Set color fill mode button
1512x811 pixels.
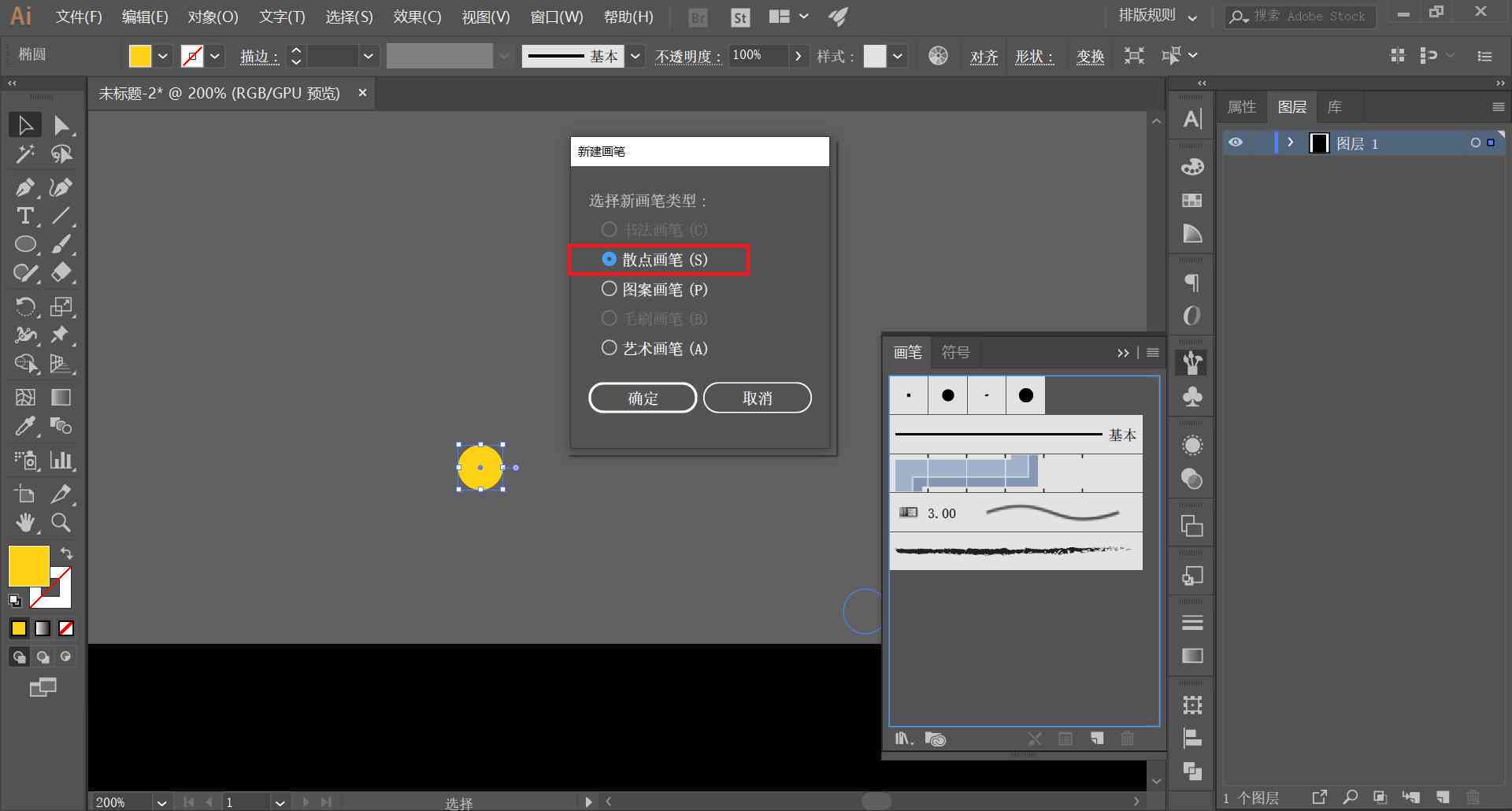(19, 628)
